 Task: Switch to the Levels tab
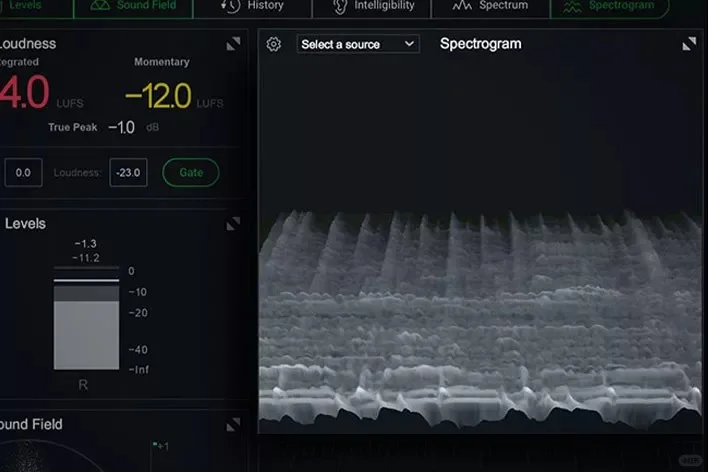(34, 6)
